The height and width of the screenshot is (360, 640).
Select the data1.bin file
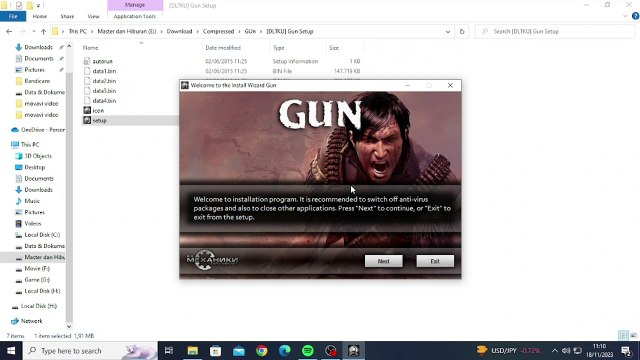[104, 71]
